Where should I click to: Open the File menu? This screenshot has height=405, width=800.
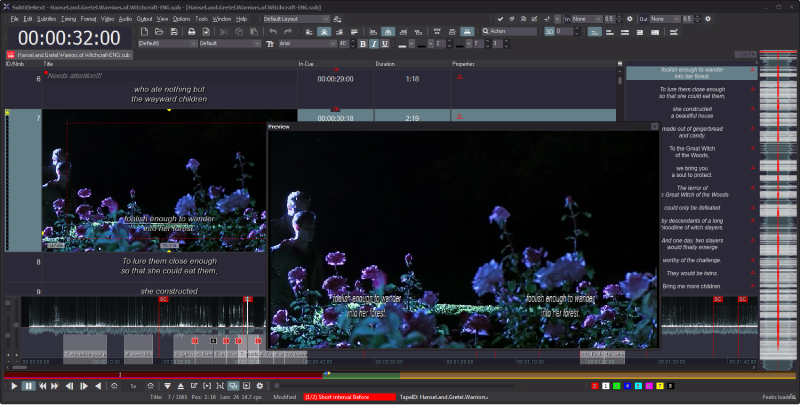[14, 19]
